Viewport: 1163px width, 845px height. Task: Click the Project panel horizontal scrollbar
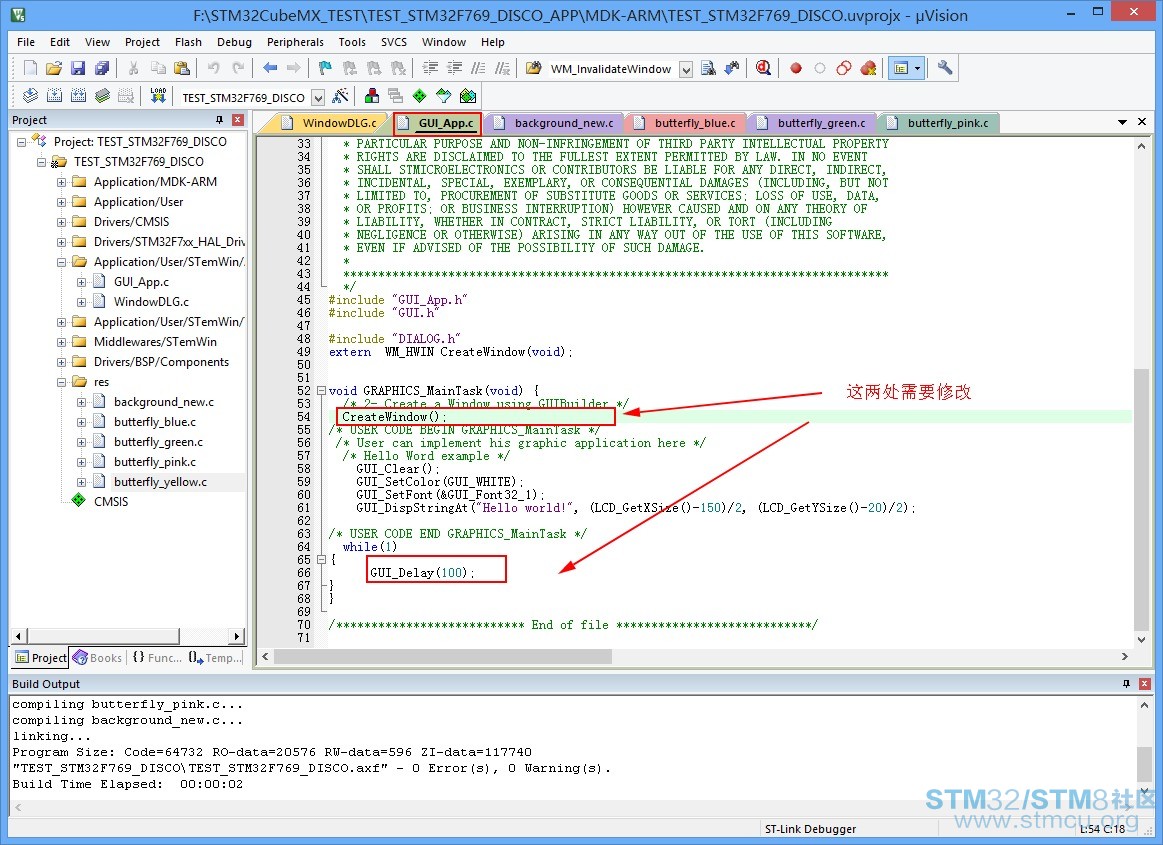[103, 637]
